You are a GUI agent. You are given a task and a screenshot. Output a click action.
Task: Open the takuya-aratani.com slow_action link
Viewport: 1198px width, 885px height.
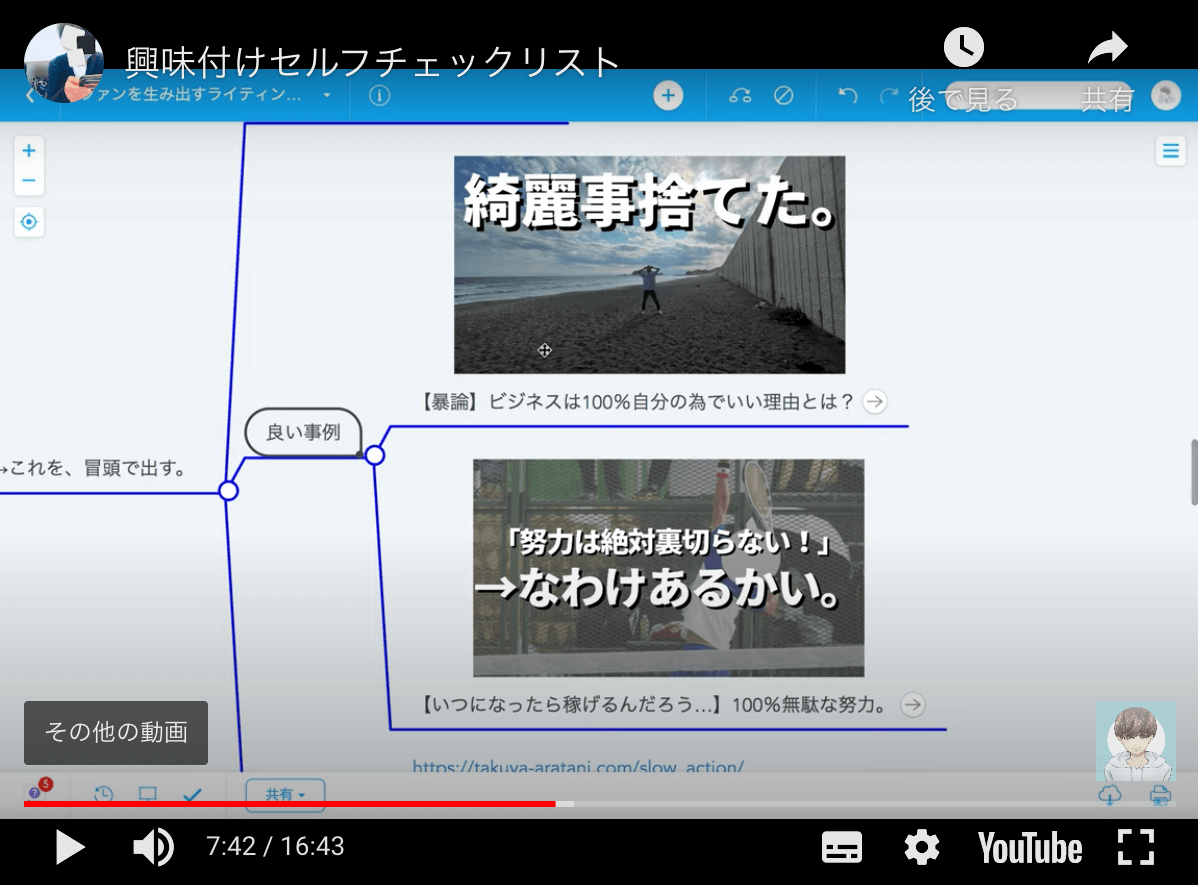(578, 767)
